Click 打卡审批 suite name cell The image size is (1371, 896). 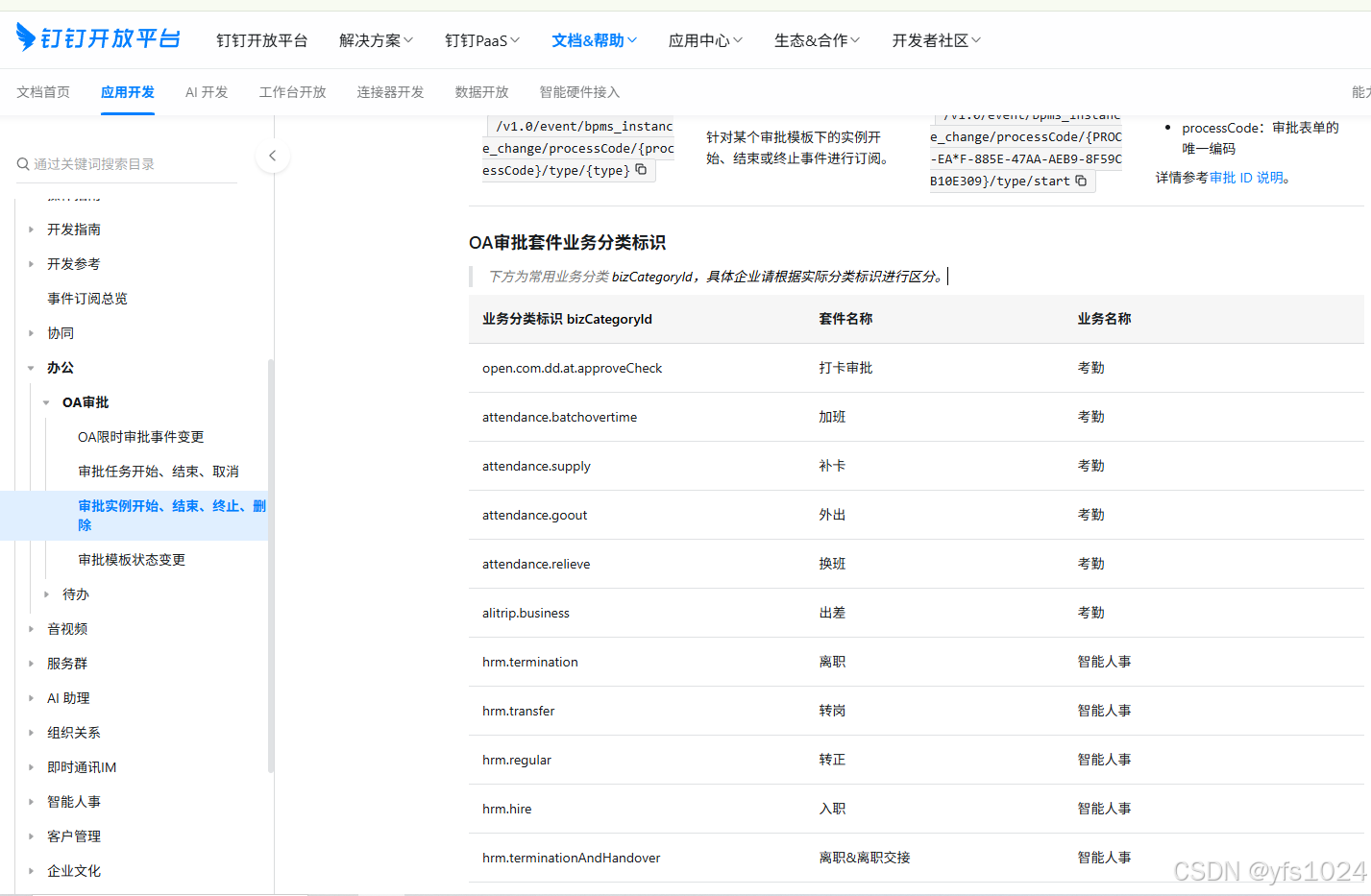coord(845,368)
